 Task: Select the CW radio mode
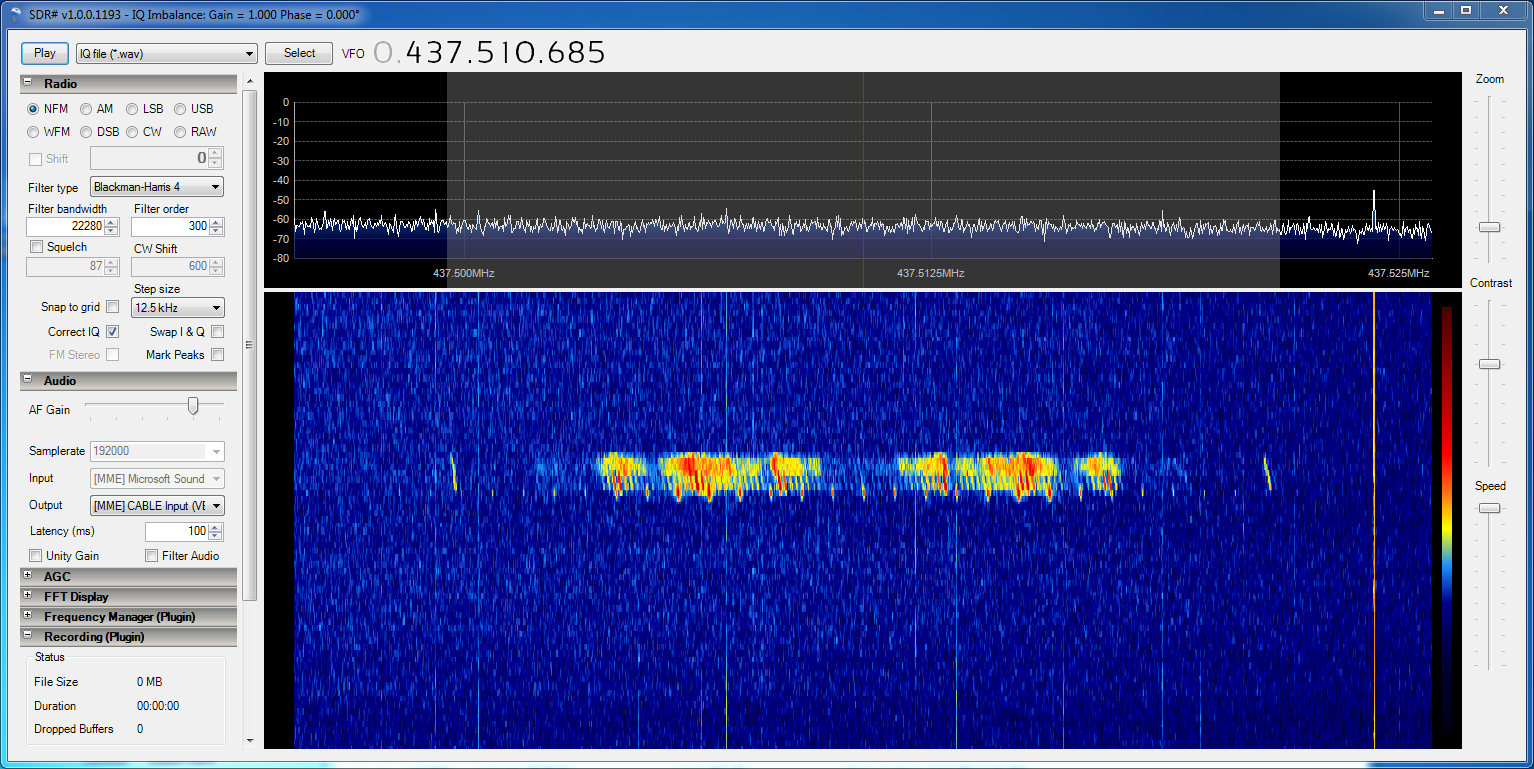point(132,132)
